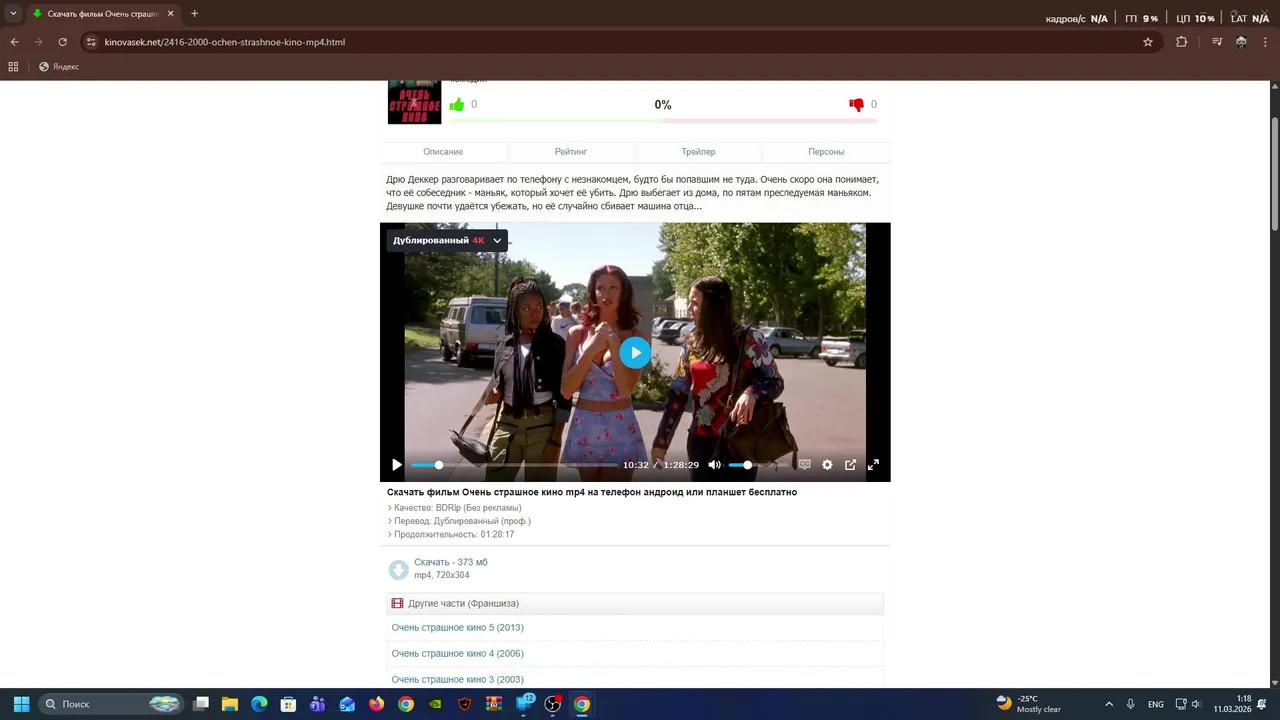Click the small play icon in player controls
The width and height of the screenshot is (1280, 720).
pos(396,465)
